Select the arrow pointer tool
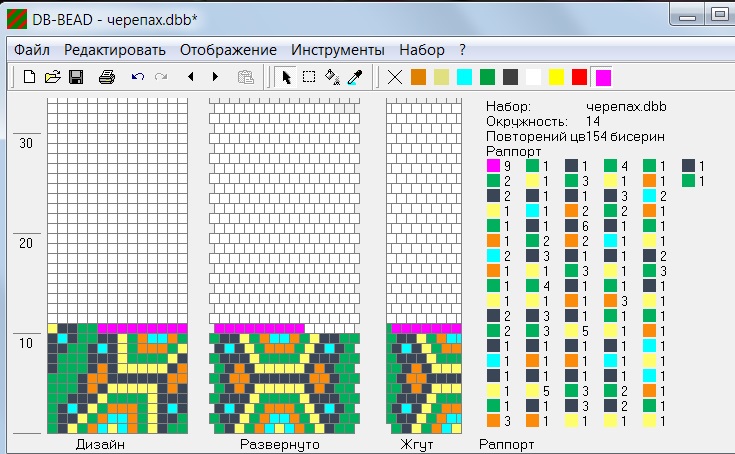This screenshot has height=454, width=735. pyautogui.click(x=286, y=77)
